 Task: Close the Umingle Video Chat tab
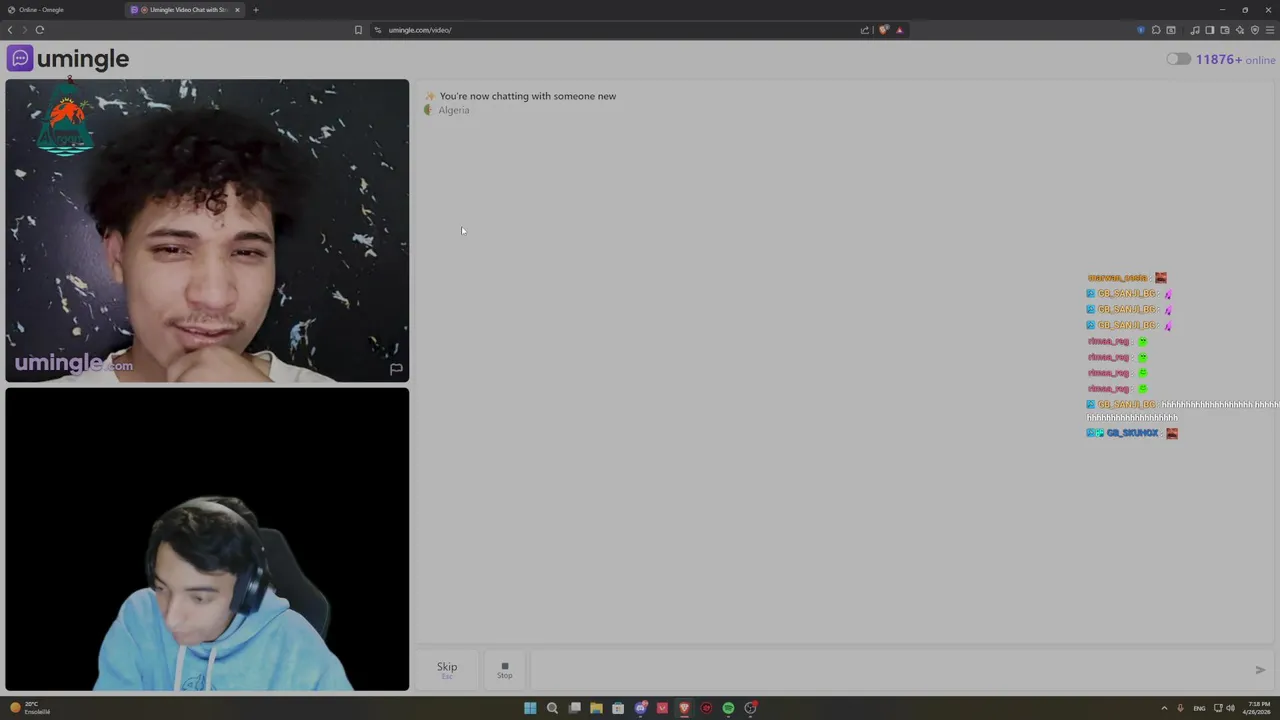pos(237,10)
